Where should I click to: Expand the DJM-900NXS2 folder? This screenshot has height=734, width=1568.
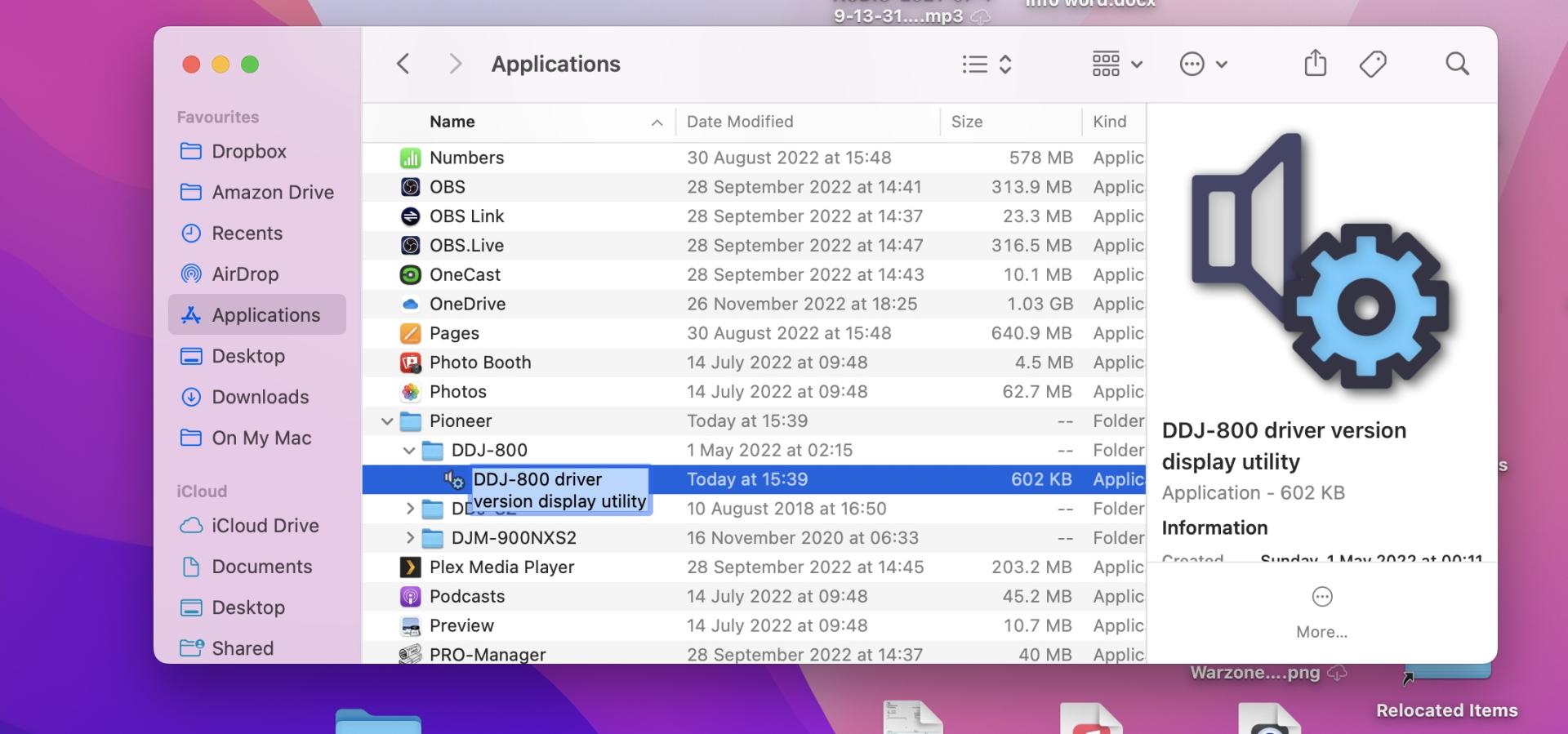point(410,538)
